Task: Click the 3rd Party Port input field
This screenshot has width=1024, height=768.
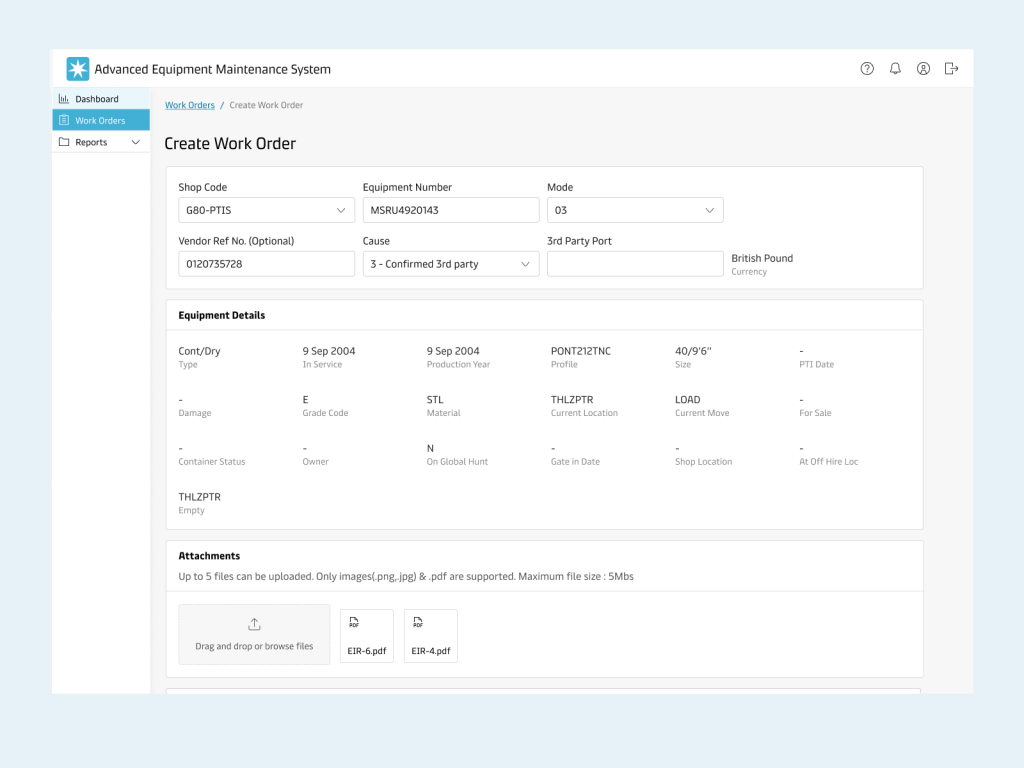Action: pos(635,264)
